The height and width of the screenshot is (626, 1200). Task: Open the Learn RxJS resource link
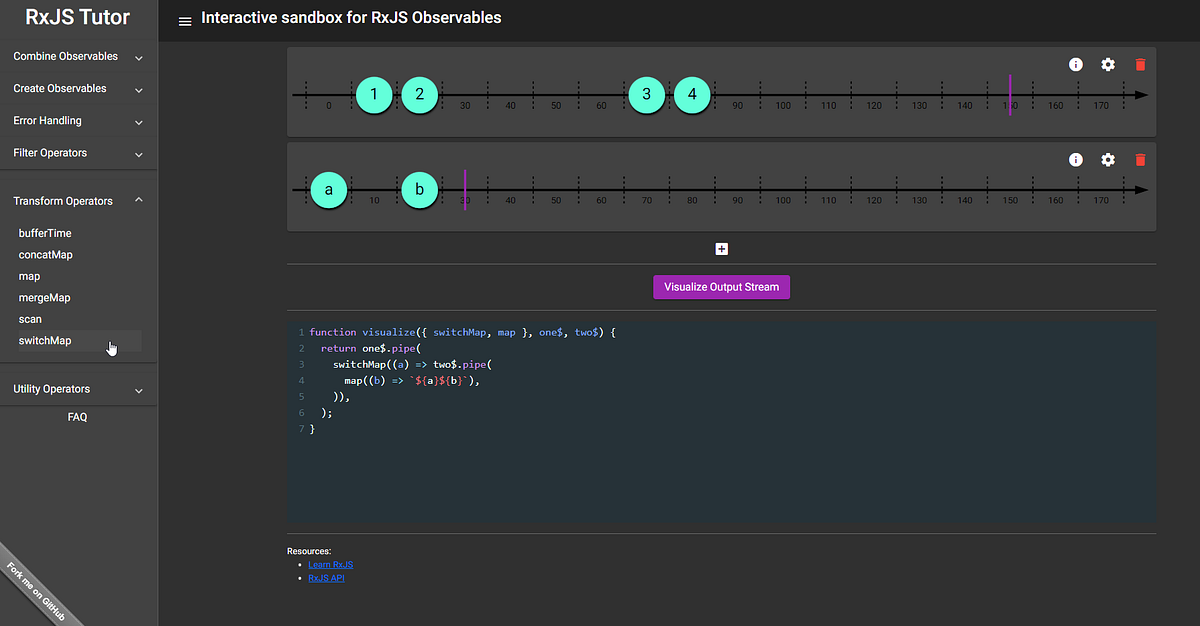(x=330, y=564)
